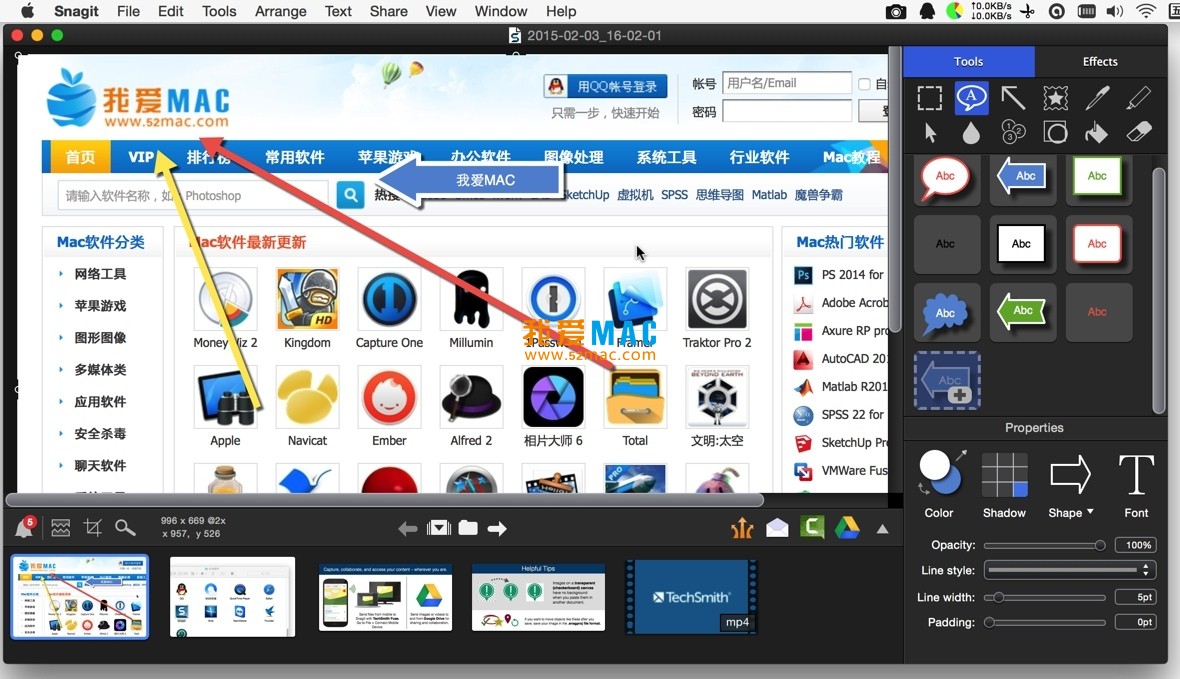
Task: Click the canvas horizontal scrollbar
Action: tap(385, 500)
